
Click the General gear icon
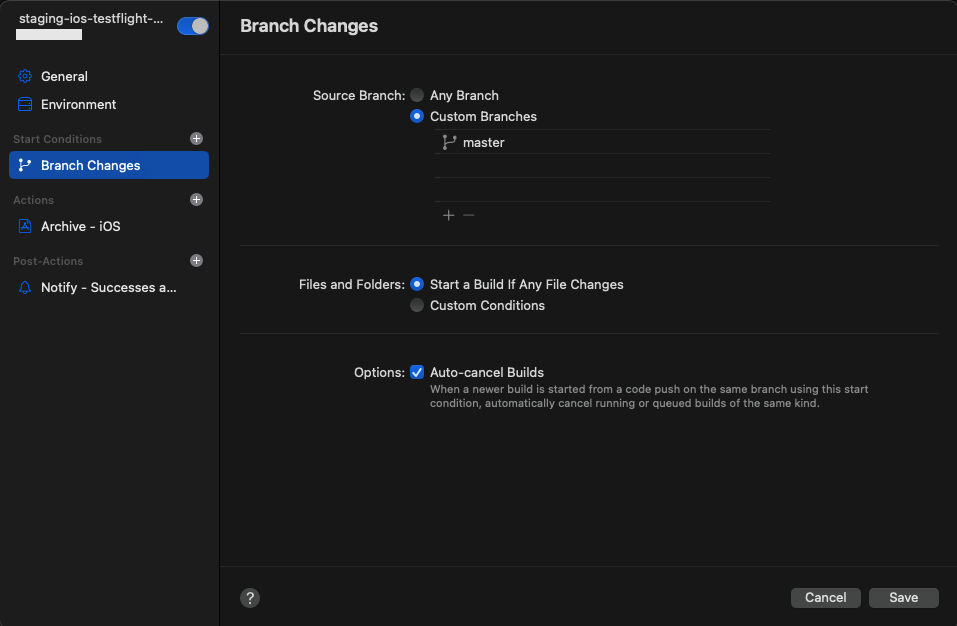point(25,76)
